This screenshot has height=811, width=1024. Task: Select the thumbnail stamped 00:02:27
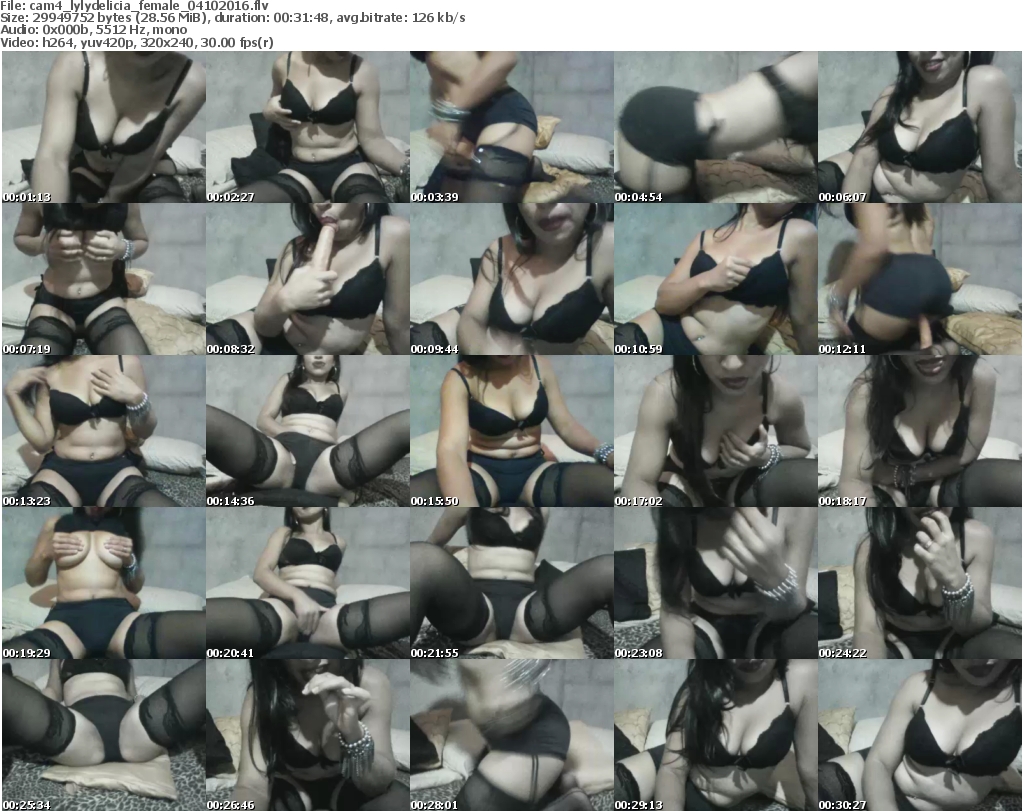(308, 127)
